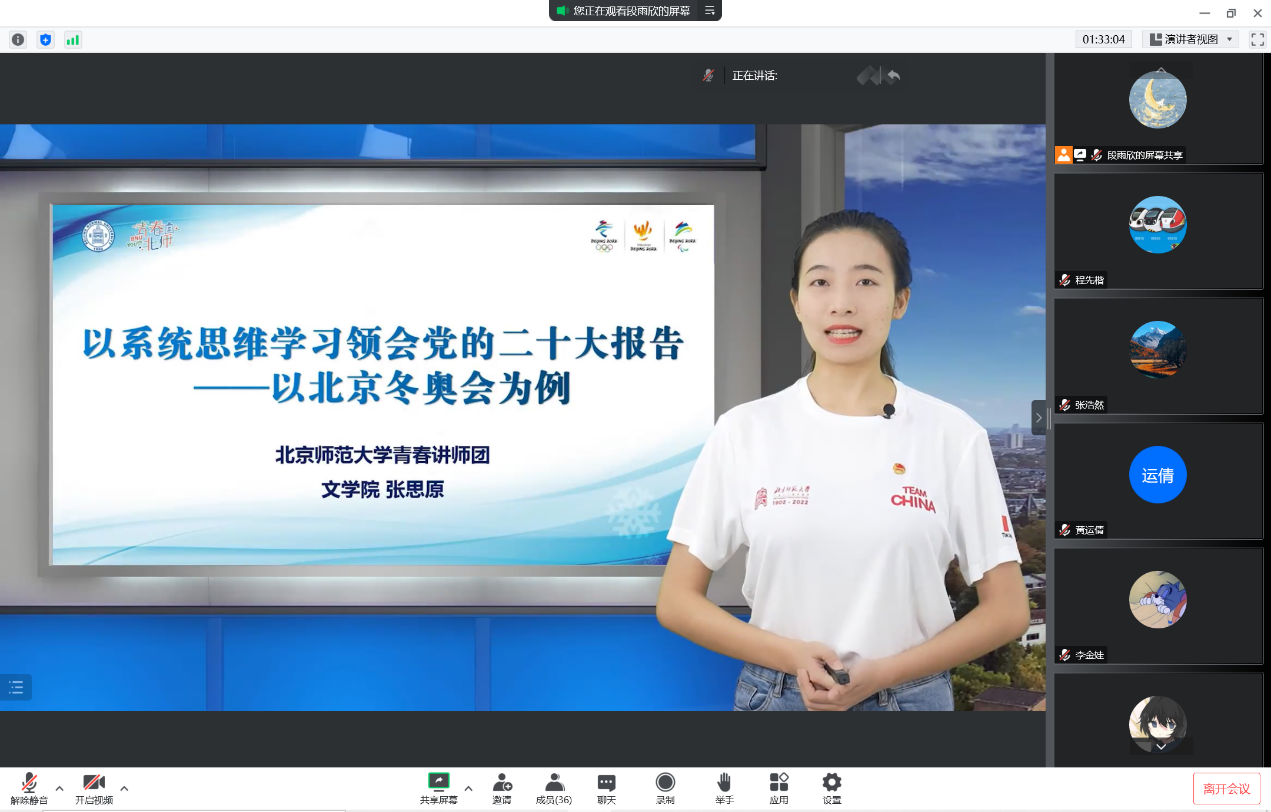This screenshot has width=1271, height=812.
Task: Expand camera device options
Action: point(123,790)
